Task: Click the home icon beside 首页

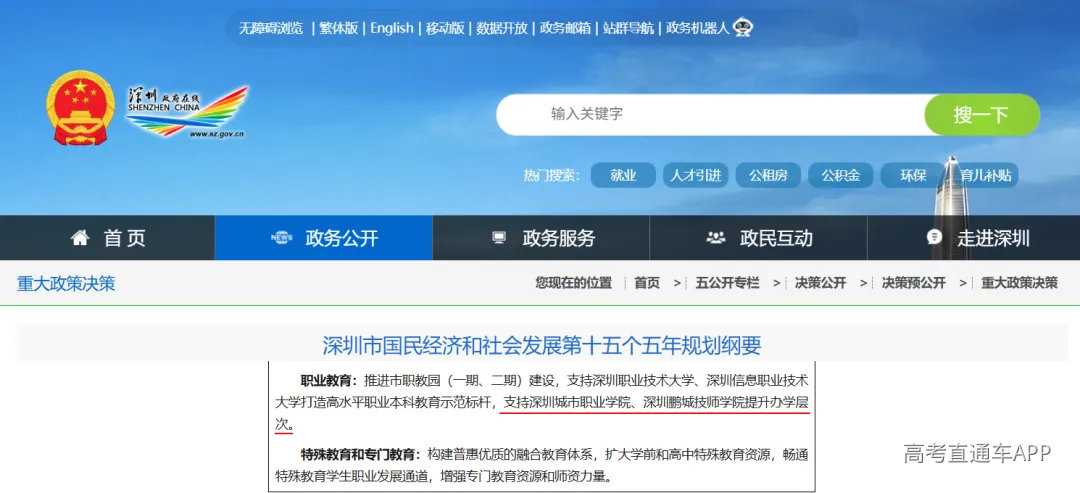Action: [x=80, y=238]
